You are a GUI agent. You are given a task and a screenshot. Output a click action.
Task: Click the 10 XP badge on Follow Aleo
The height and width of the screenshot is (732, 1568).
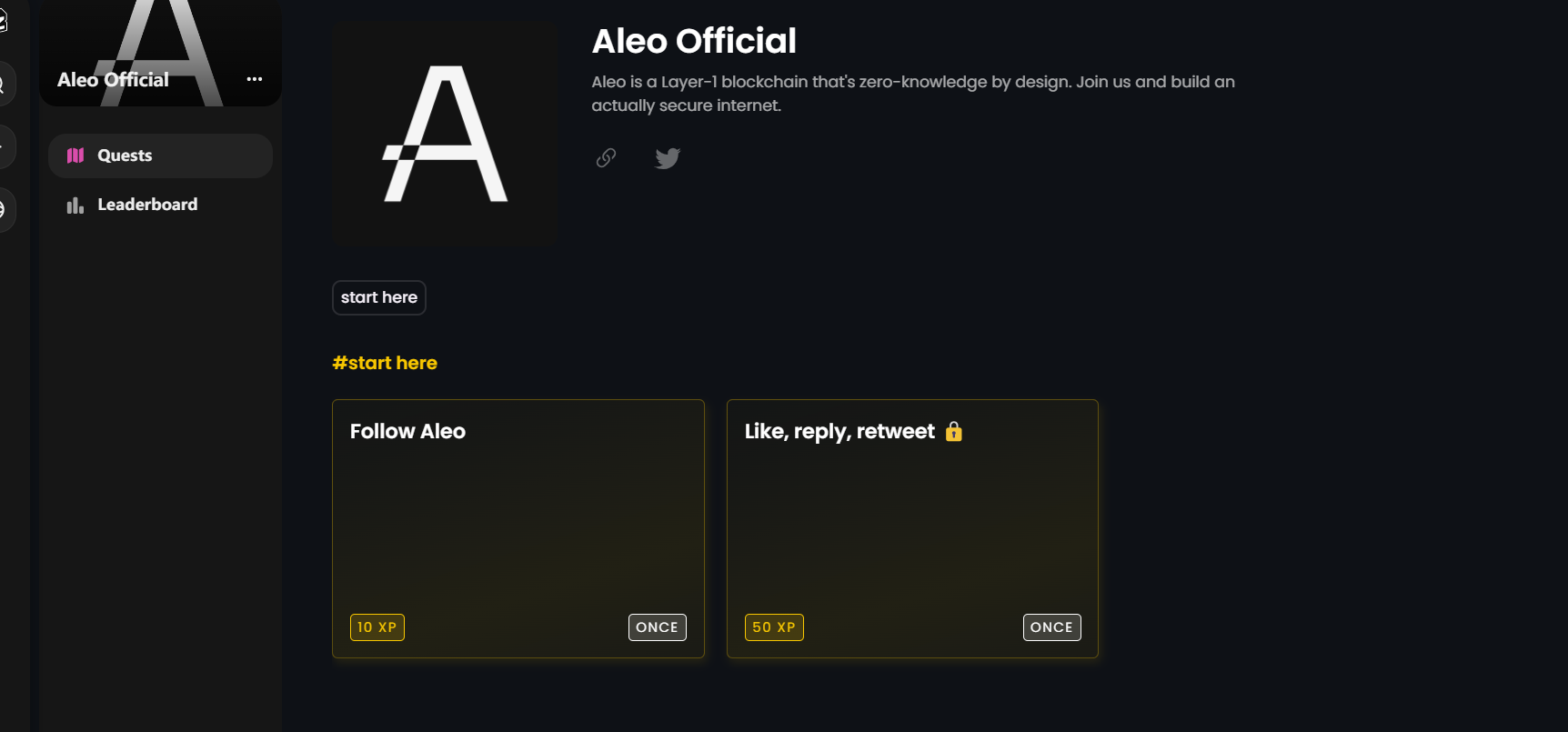pyautogui.click(x=377, y=627)
